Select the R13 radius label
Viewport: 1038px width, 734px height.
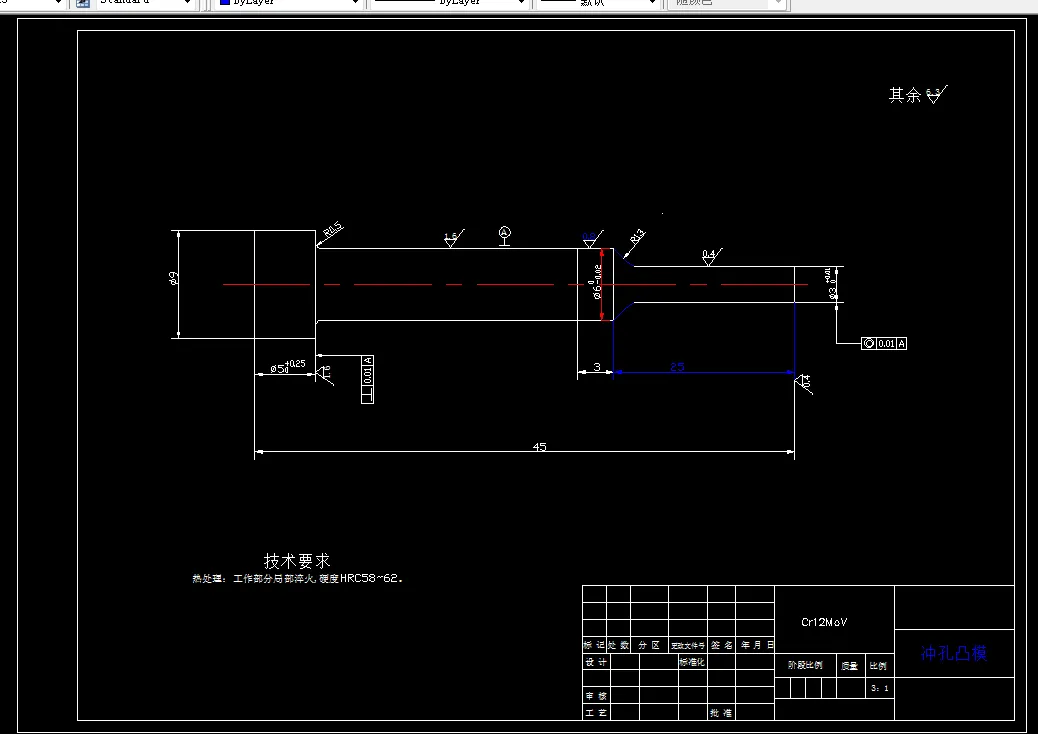[637, 237]
